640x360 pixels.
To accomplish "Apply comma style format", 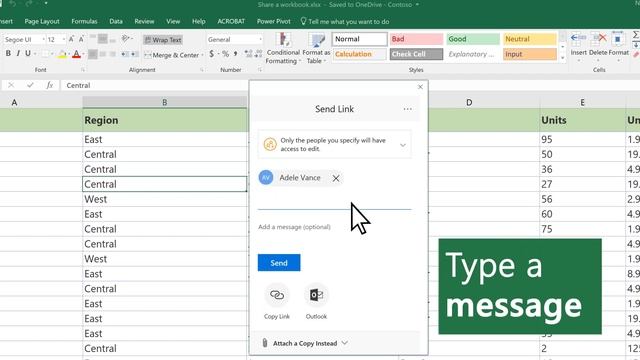I will (x=236, y=54).
